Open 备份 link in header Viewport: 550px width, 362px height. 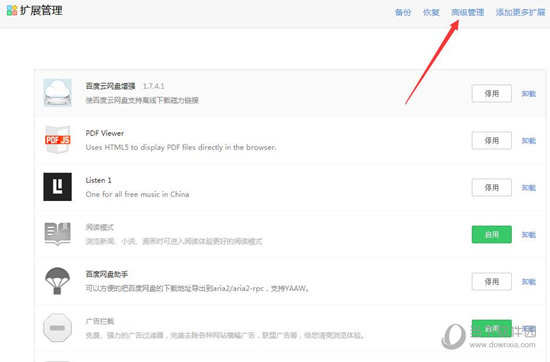coord(403,12)
